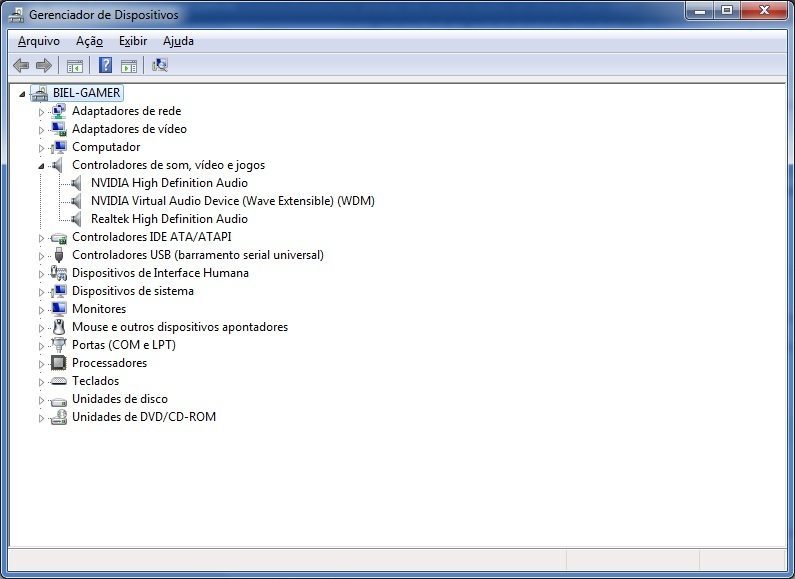Open the Ação menu

[x=89, y=41]
